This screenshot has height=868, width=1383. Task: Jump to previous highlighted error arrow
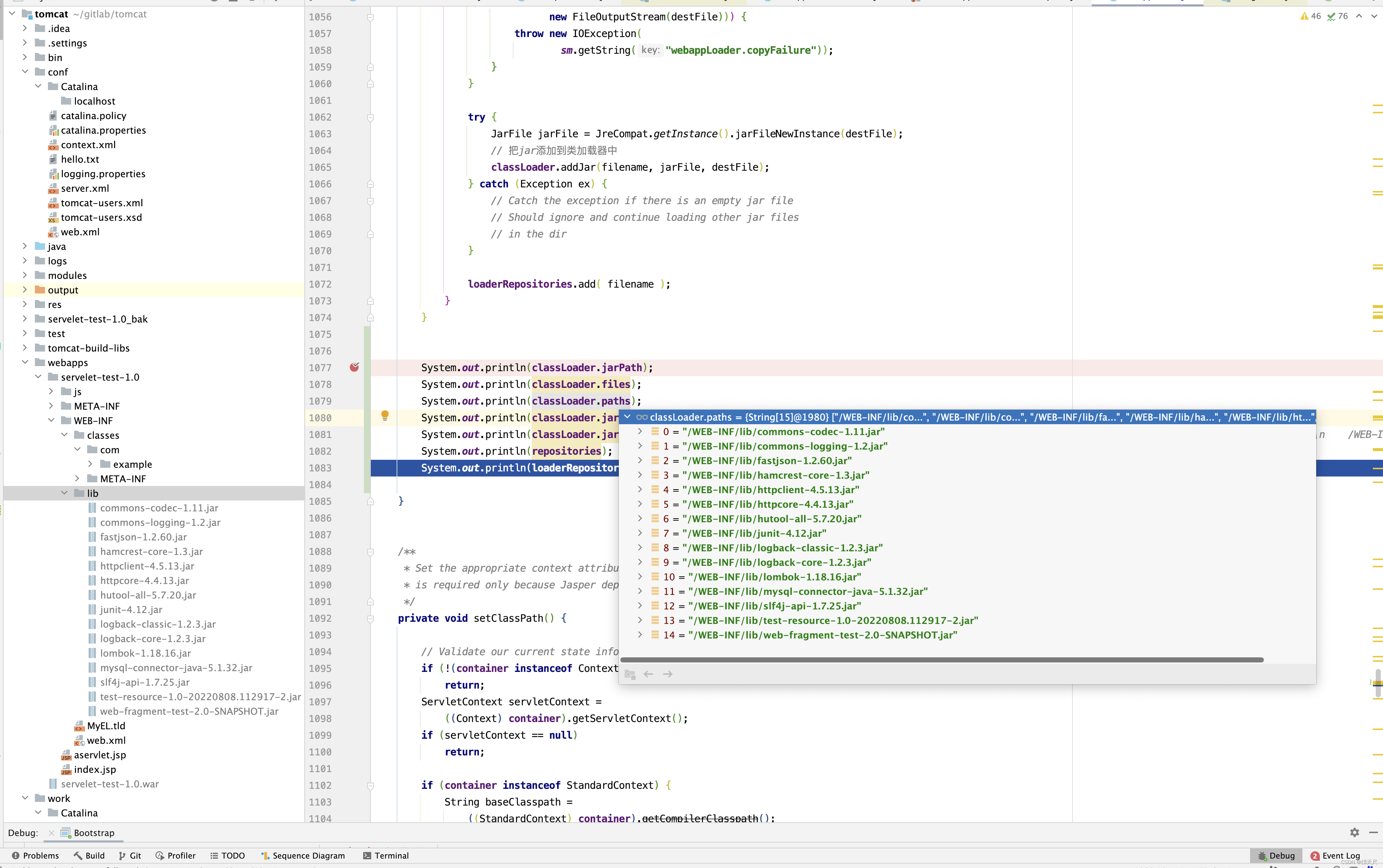[1359, 16]
